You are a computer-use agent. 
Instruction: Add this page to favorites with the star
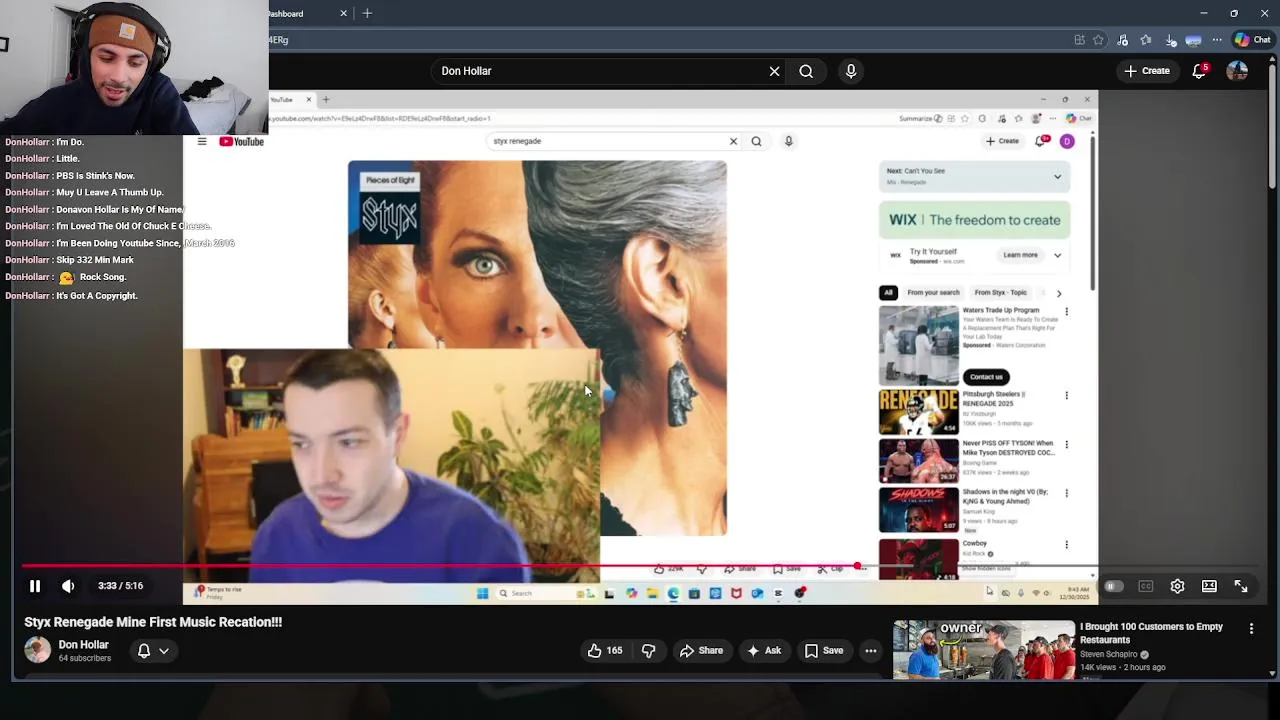click(1098, 40)
